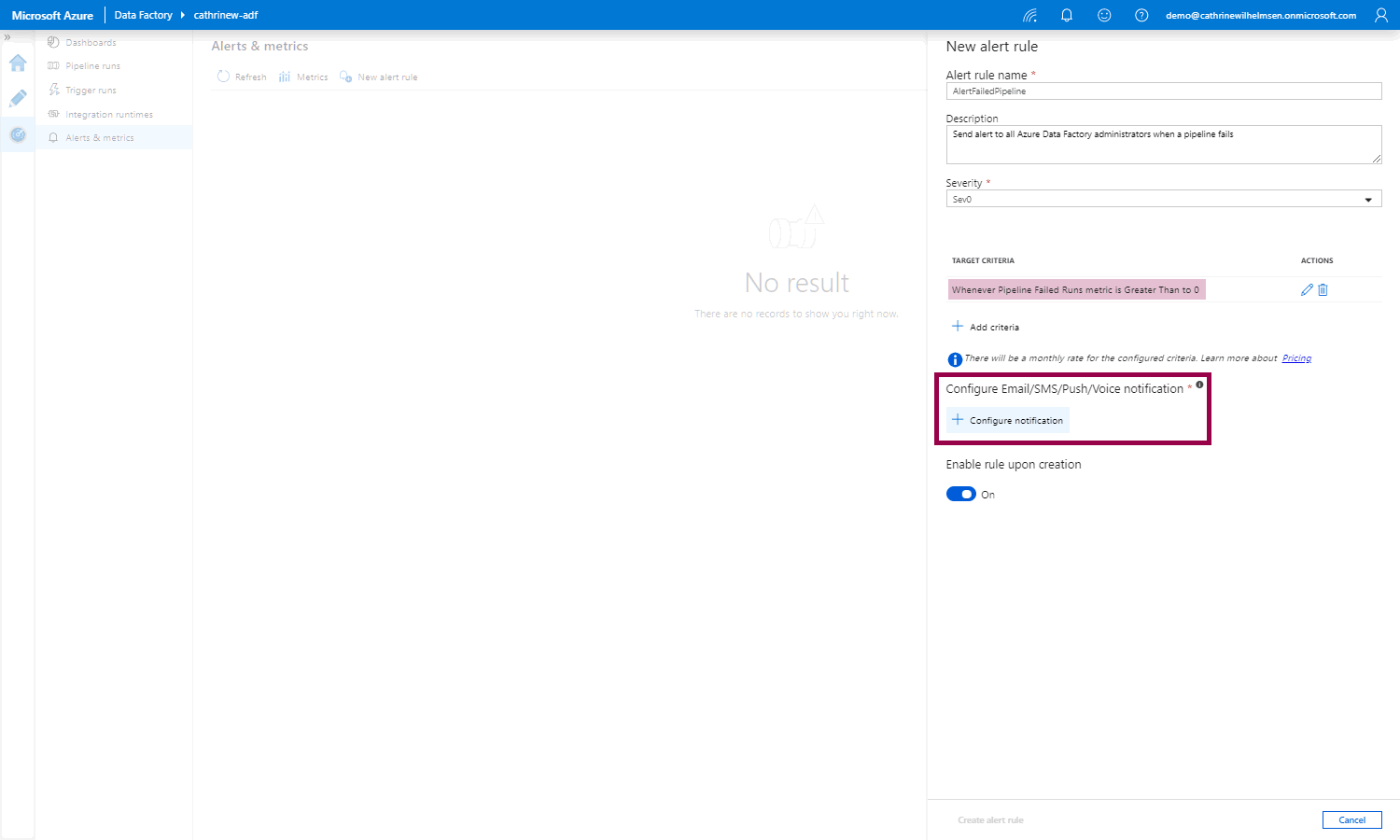The image size is (1400, 840).
Task: Open the Author pencil icon in sidebar
Action: click(18, 99)
